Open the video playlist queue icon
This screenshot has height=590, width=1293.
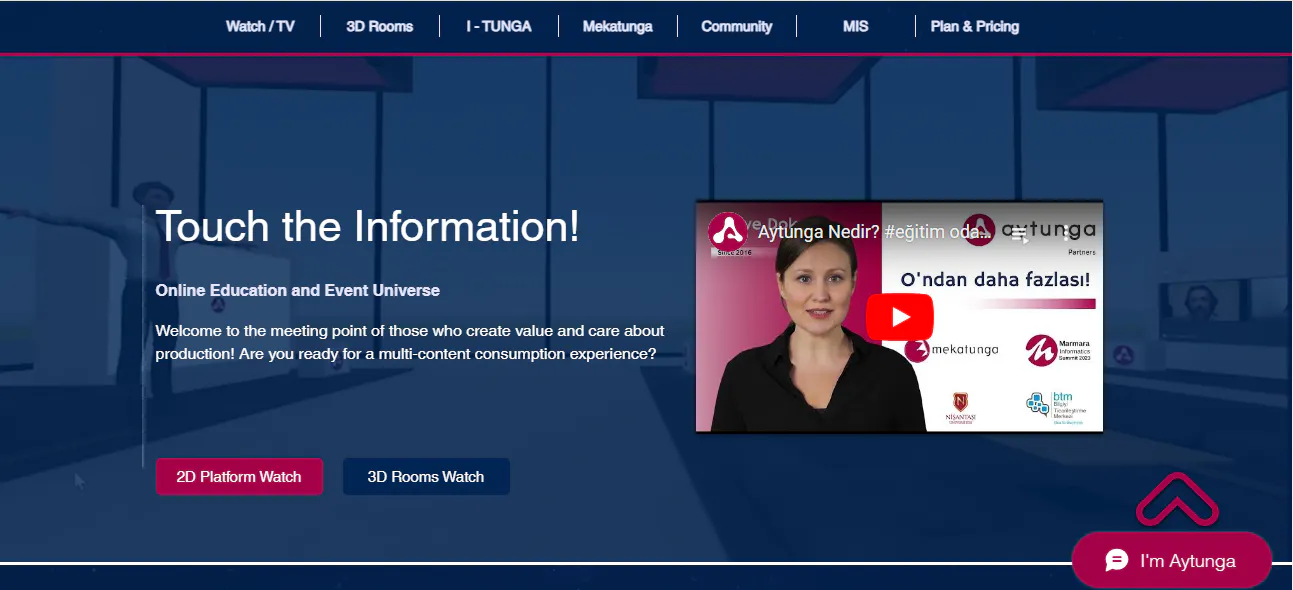pos(1019,234)
